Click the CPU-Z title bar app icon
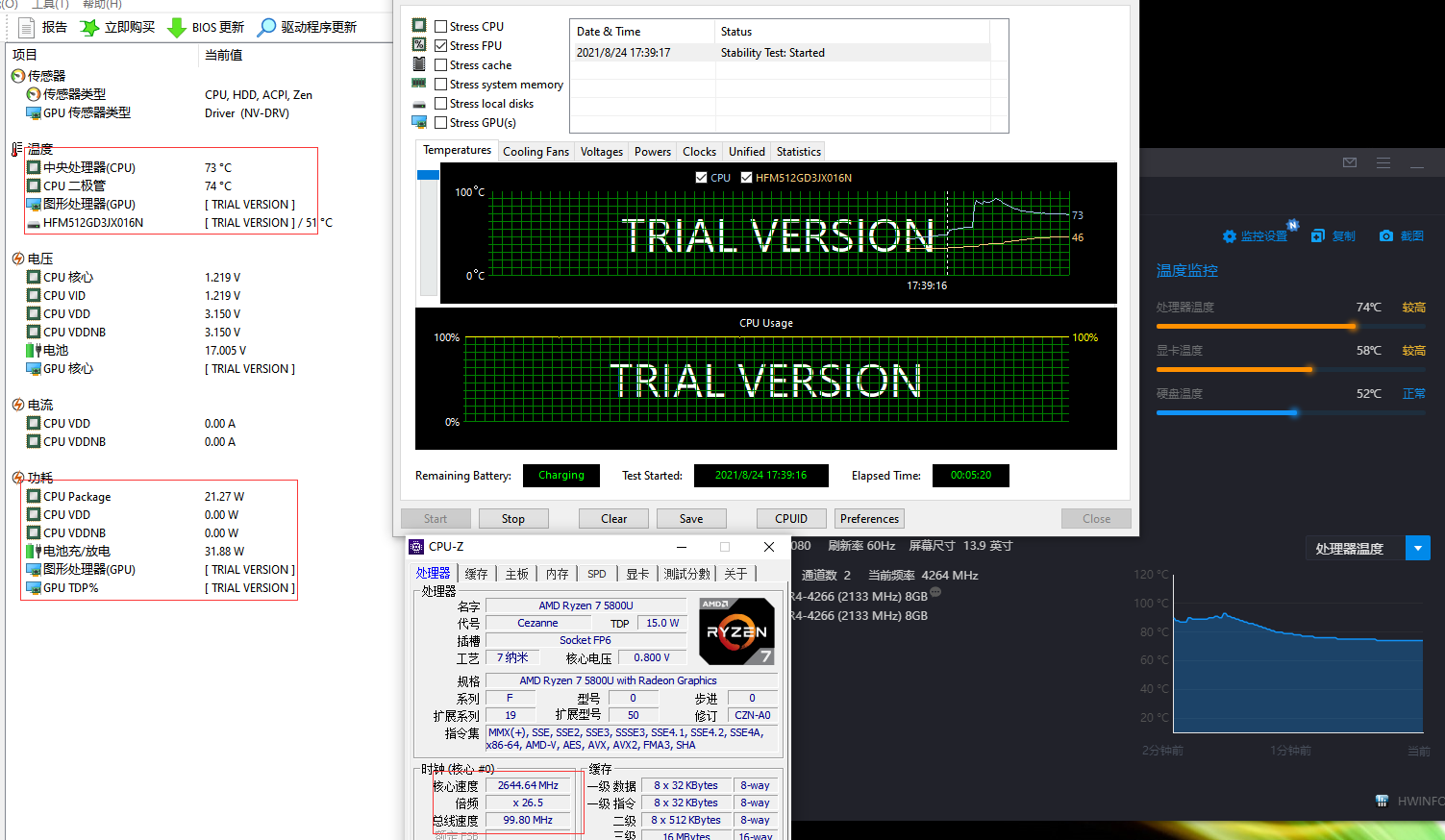The width and height of the screenshot is (1445, 840). click(x=416, y=547)
